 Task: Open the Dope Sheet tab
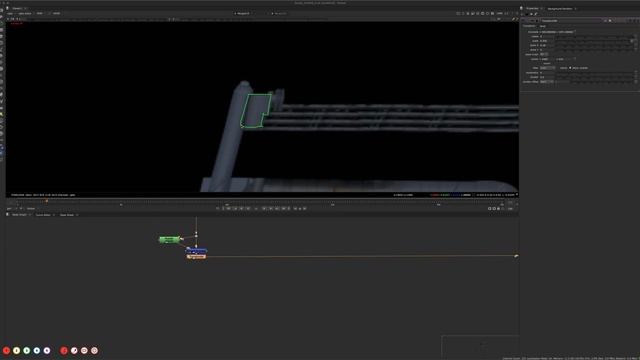pos(67,215)
